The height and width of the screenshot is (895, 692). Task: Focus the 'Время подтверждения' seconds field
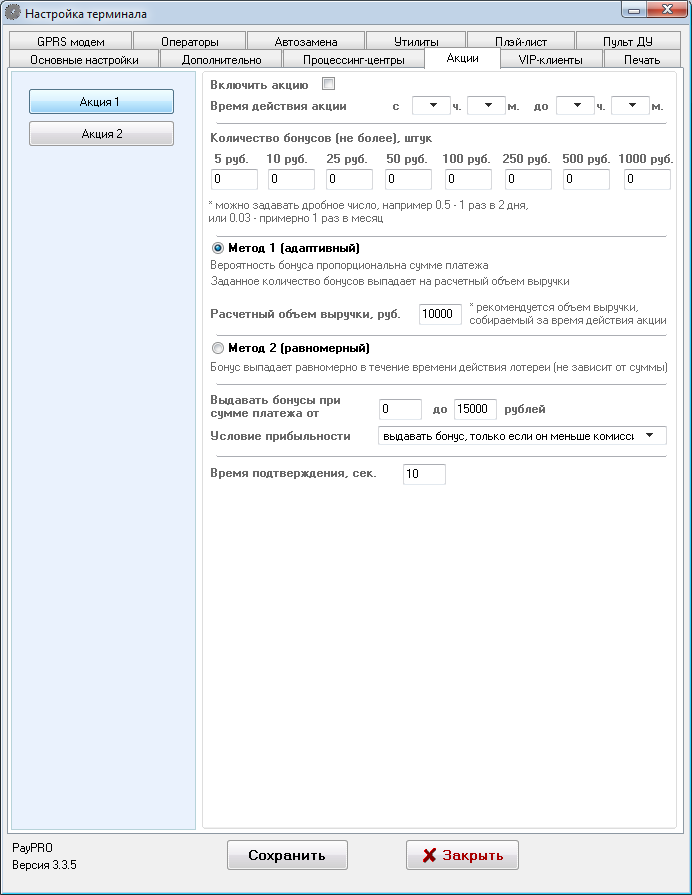coord(424,474)
